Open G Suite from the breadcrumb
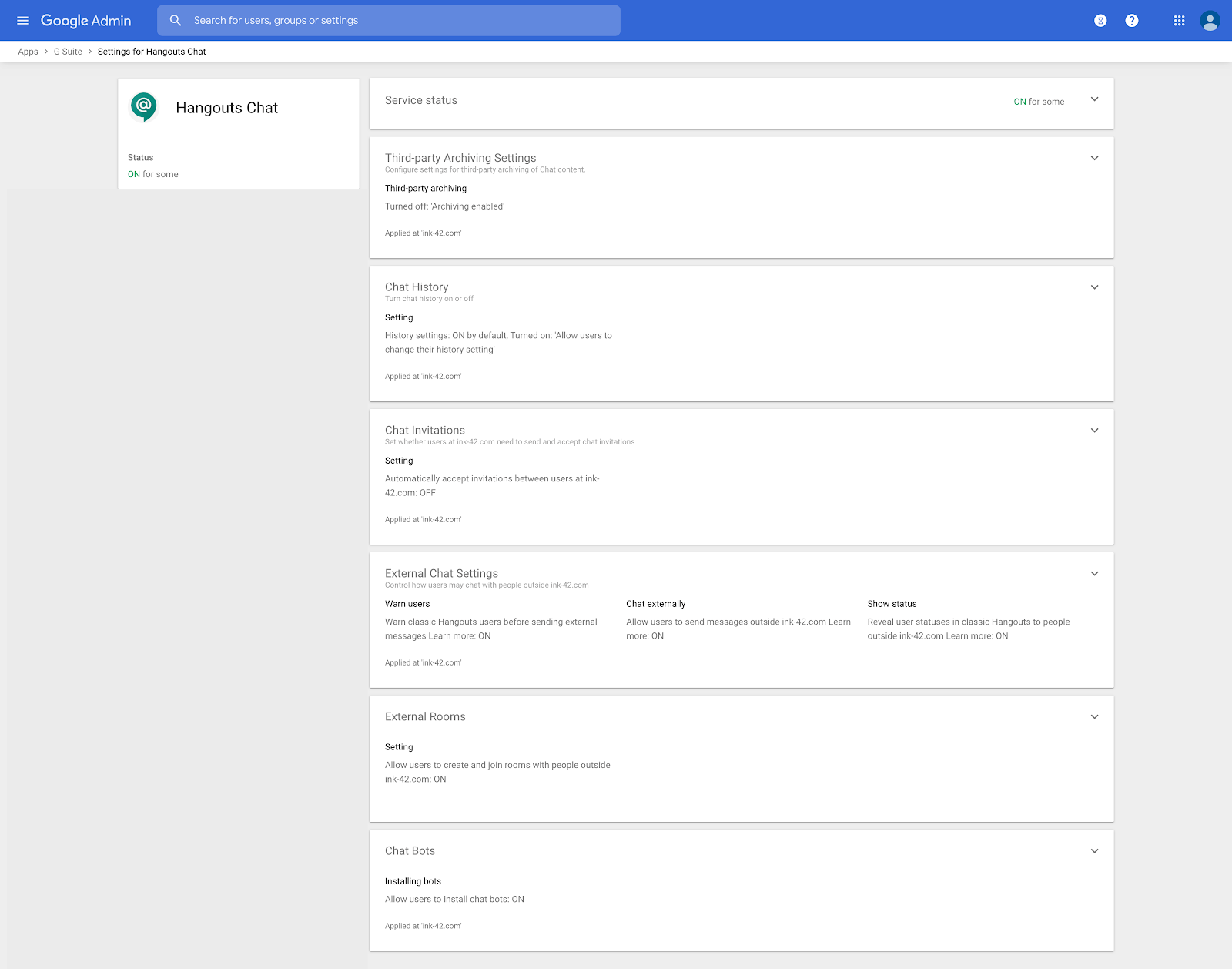The width and height of the screenshot is (1232, 969). click(x=66, y=51)
